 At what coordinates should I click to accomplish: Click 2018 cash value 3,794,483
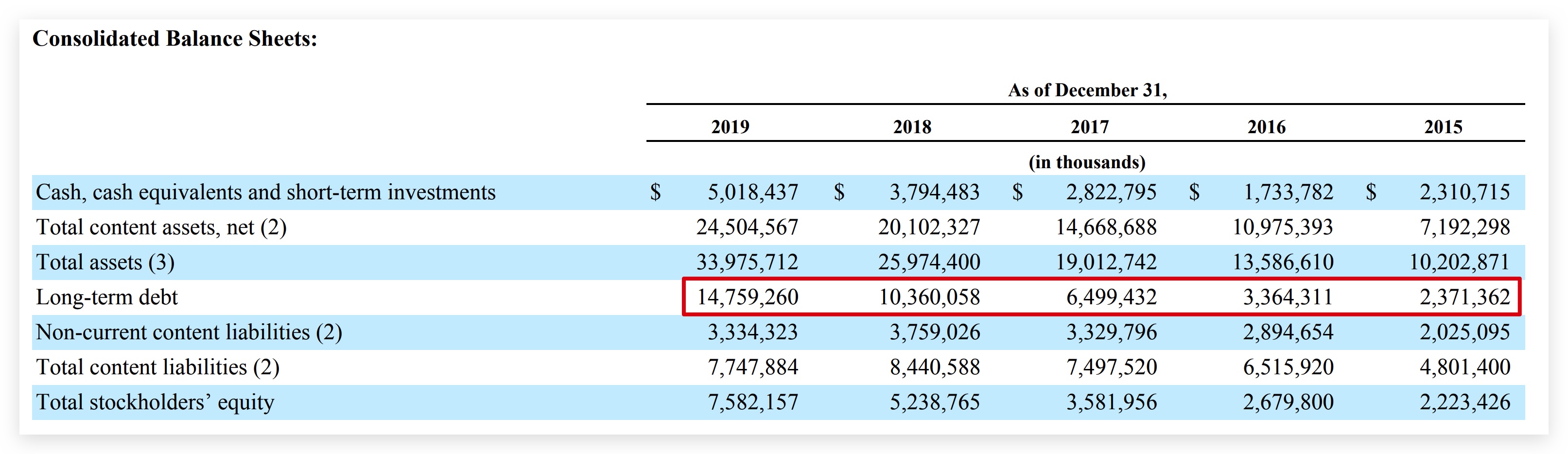[x=934, y=192]
